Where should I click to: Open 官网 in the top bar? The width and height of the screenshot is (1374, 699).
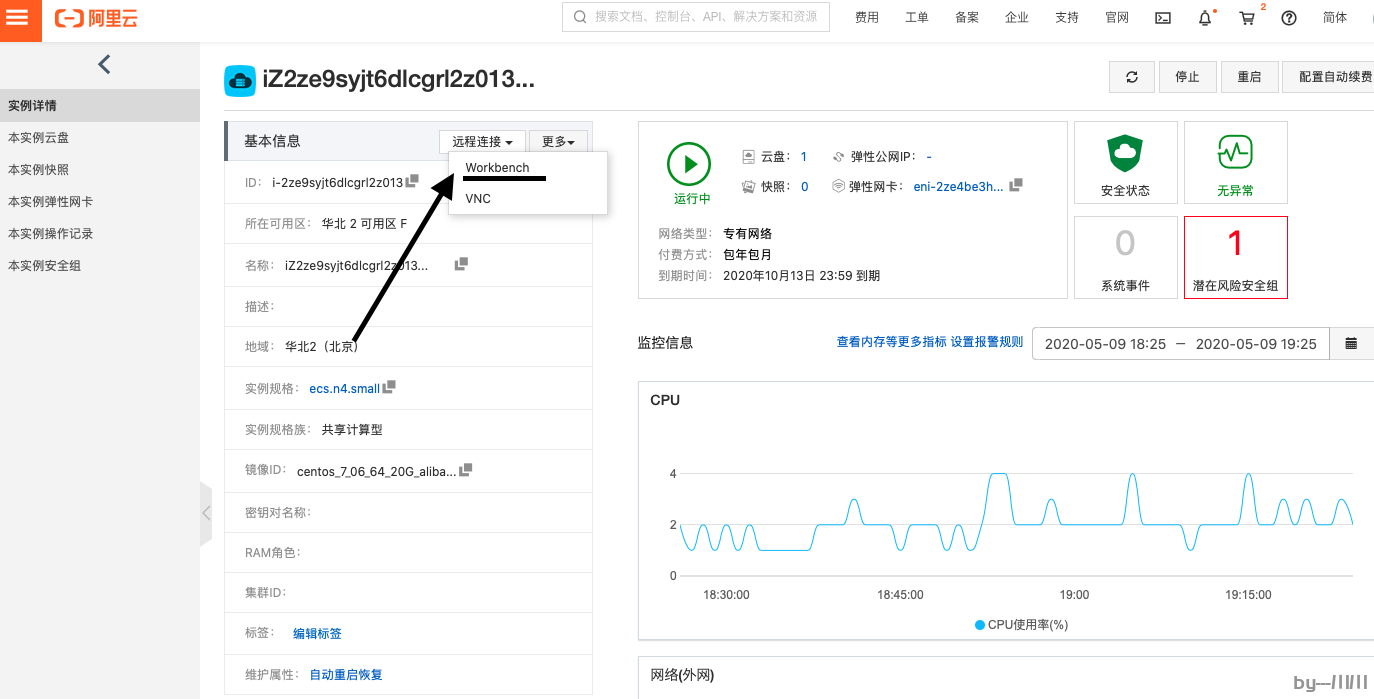pyautogui.click(x=1117, y=18)
